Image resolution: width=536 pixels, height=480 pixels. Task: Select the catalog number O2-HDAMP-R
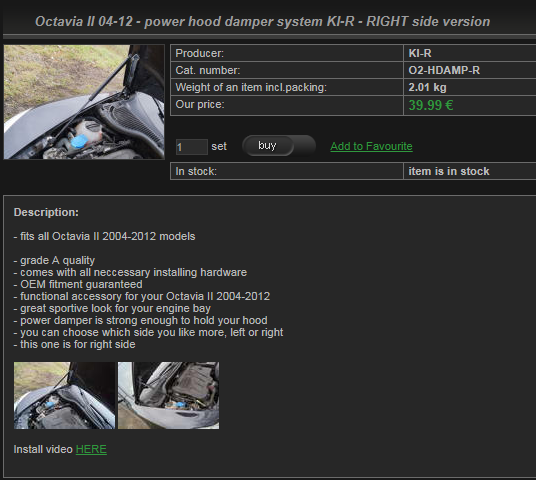coord(444,70)
